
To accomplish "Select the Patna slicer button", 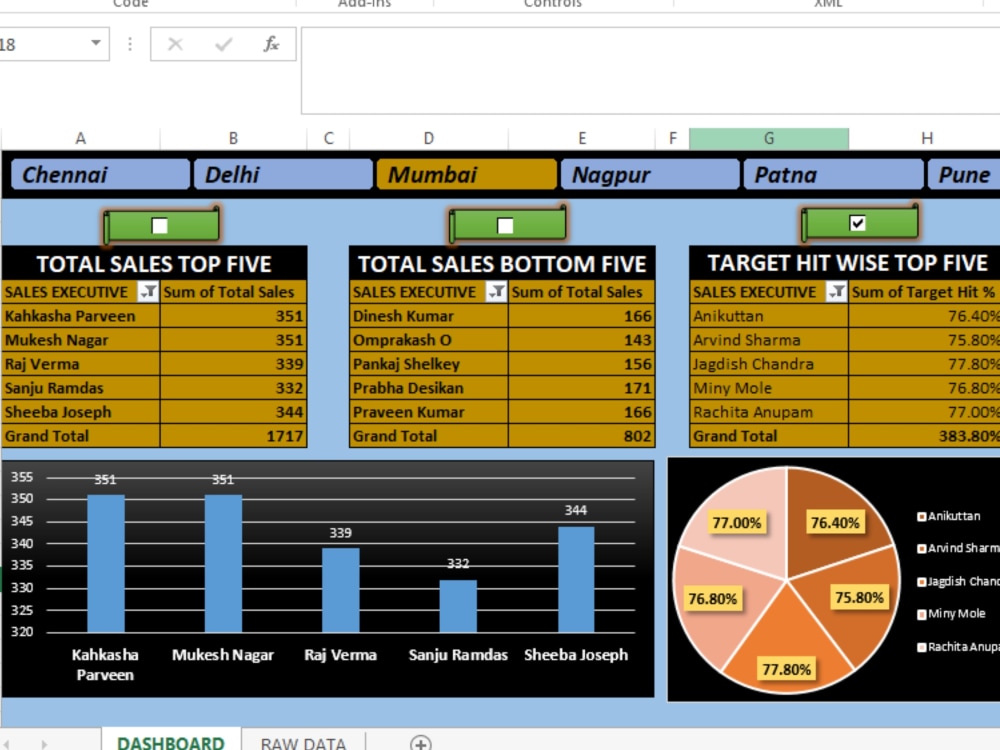I will 833,175.
